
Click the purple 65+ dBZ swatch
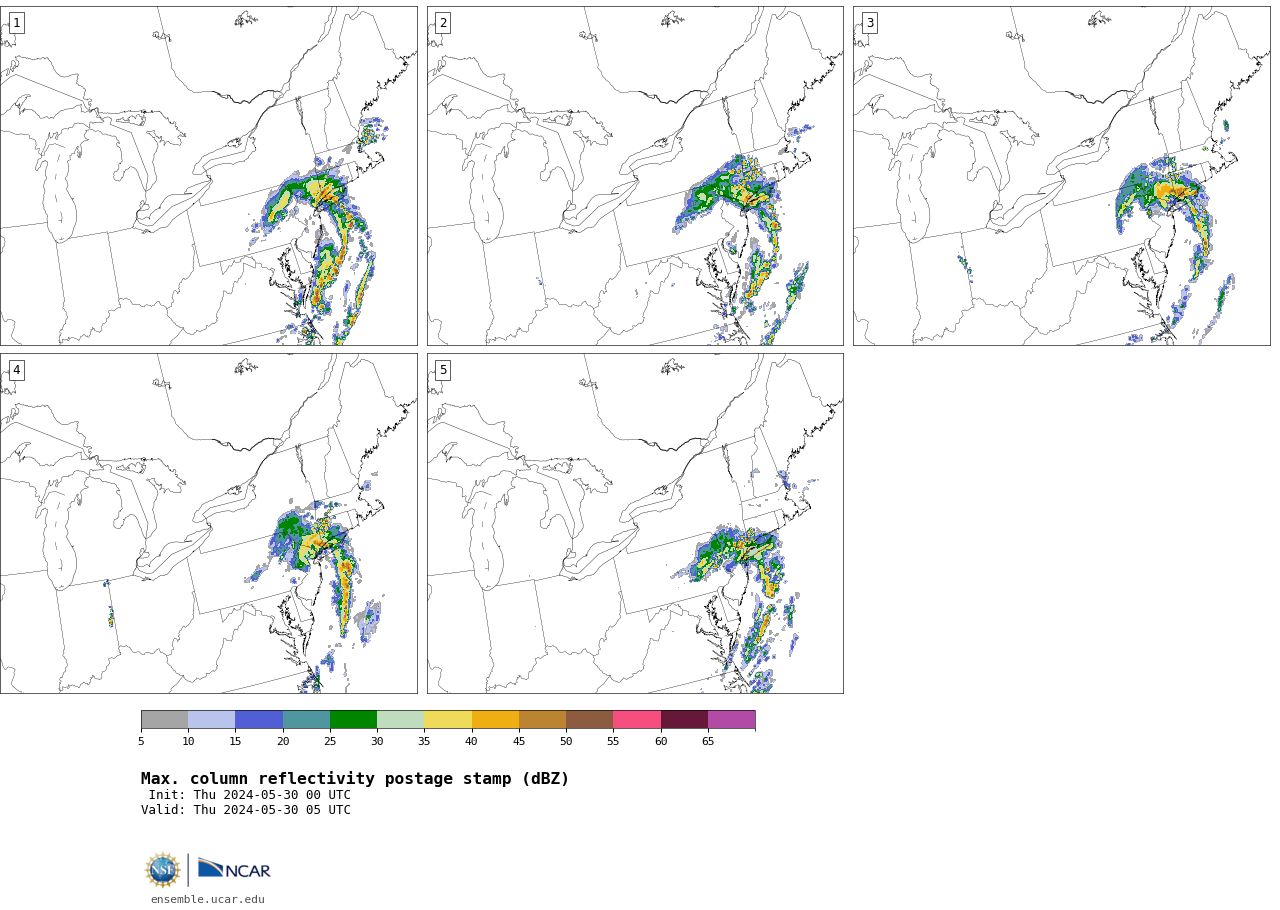(x=732, y=720)
